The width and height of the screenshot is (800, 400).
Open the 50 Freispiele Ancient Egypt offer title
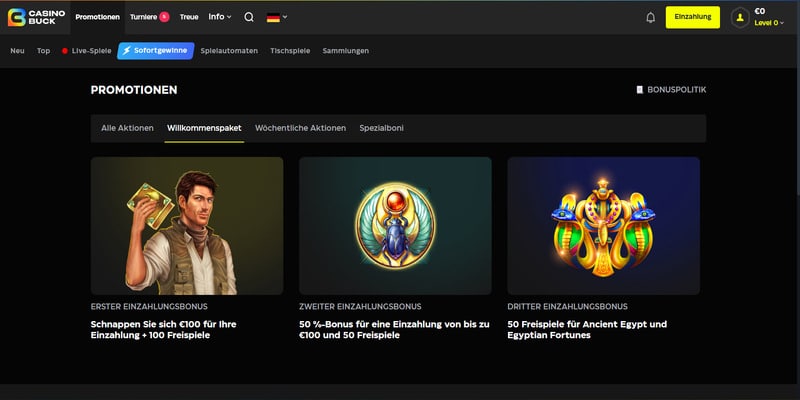click(x=587, y=330)
